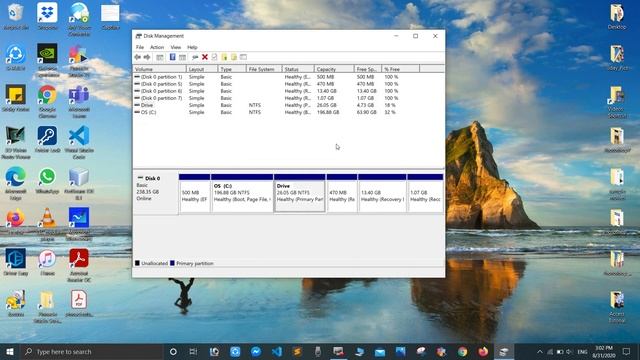
Task: Click the ENG language indicator
Action: click(582, 351)
